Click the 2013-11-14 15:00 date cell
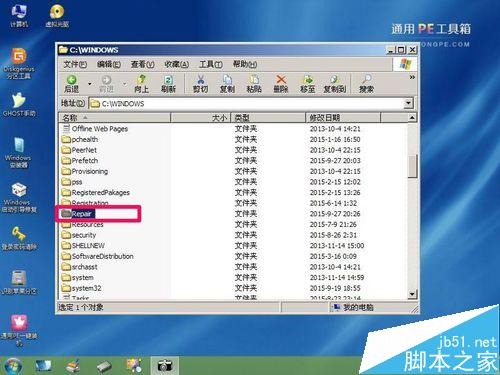The image size is (500, 375). [337, 246]
